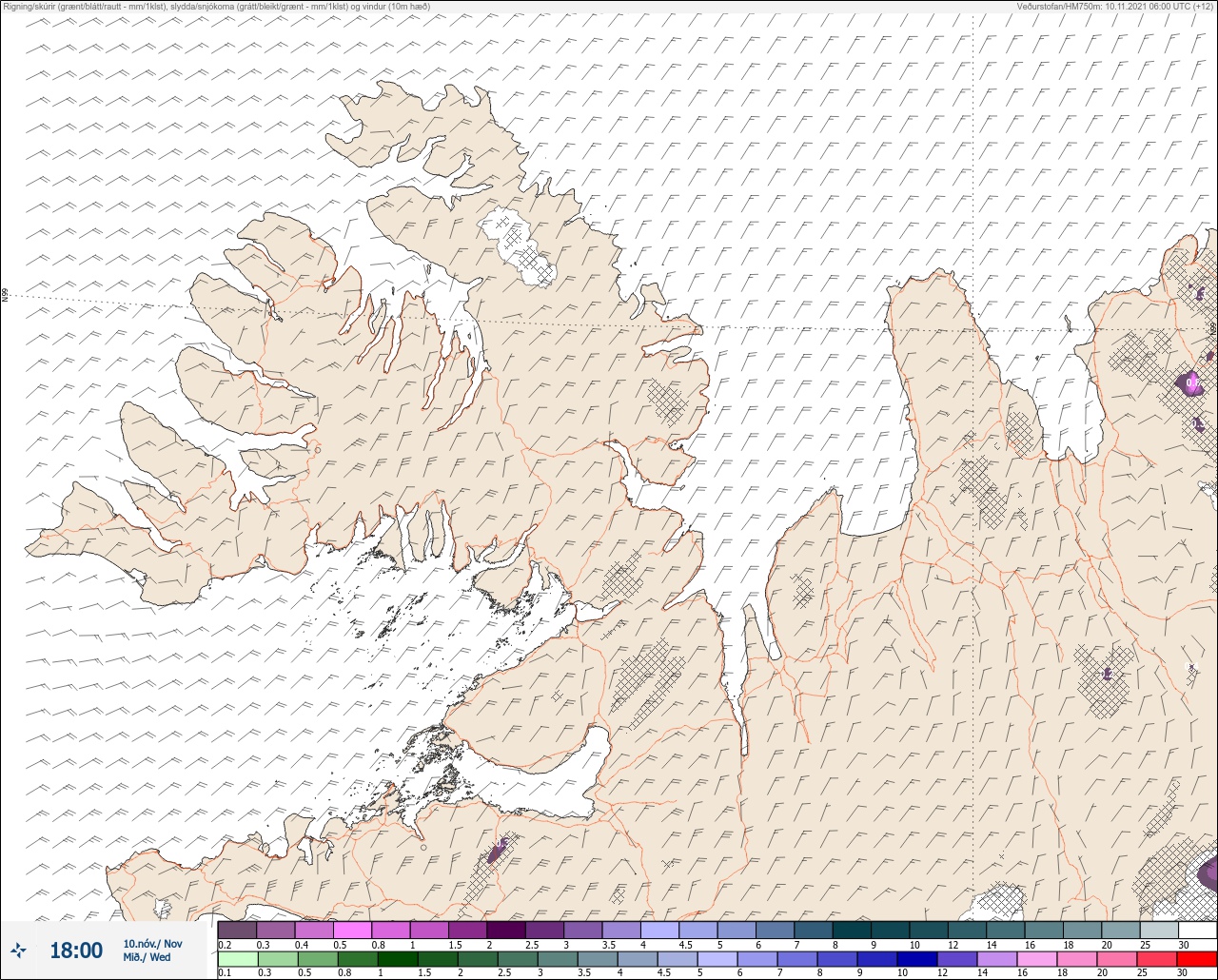Select the dusky purple 0.2 swatch in the top legend
The width and height of the screenshot is (1218, 980).
point(237,930)
